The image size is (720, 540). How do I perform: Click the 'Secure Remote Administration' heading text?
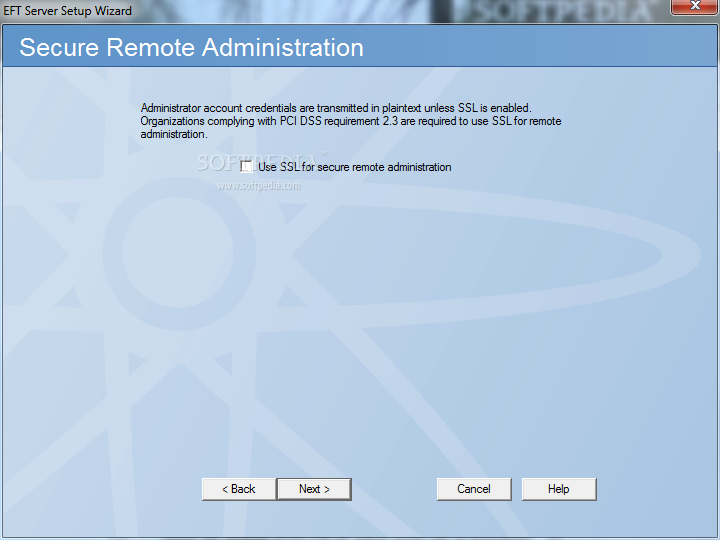coord(191,47)
